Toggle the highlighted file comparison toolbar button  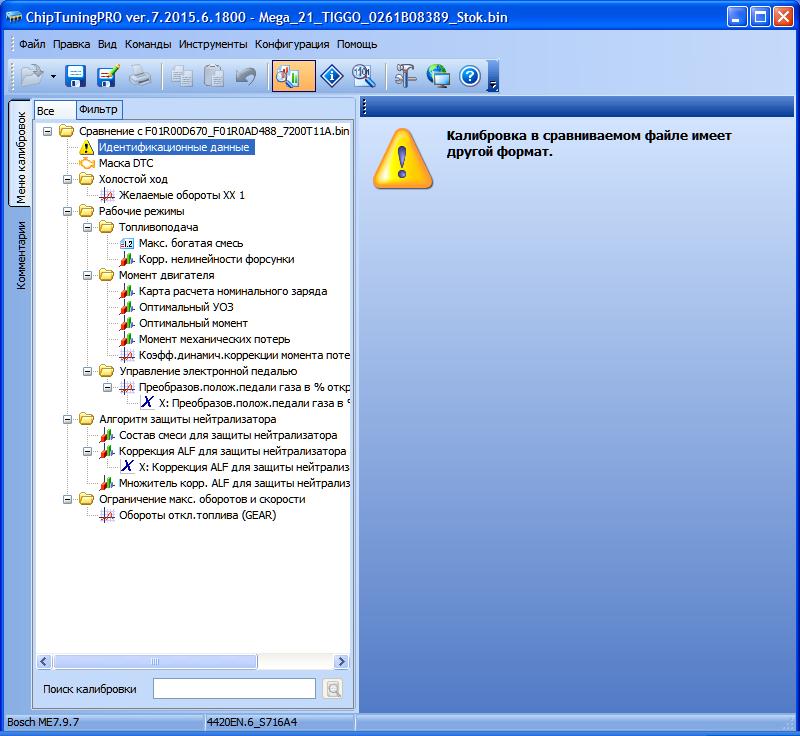pos(293,76)
